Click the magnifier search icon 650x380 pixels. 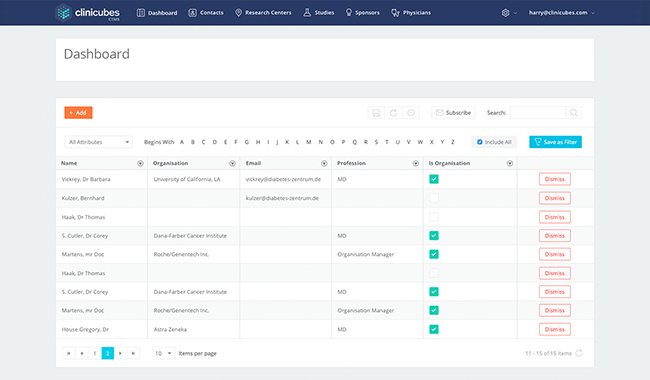[574, 113]
